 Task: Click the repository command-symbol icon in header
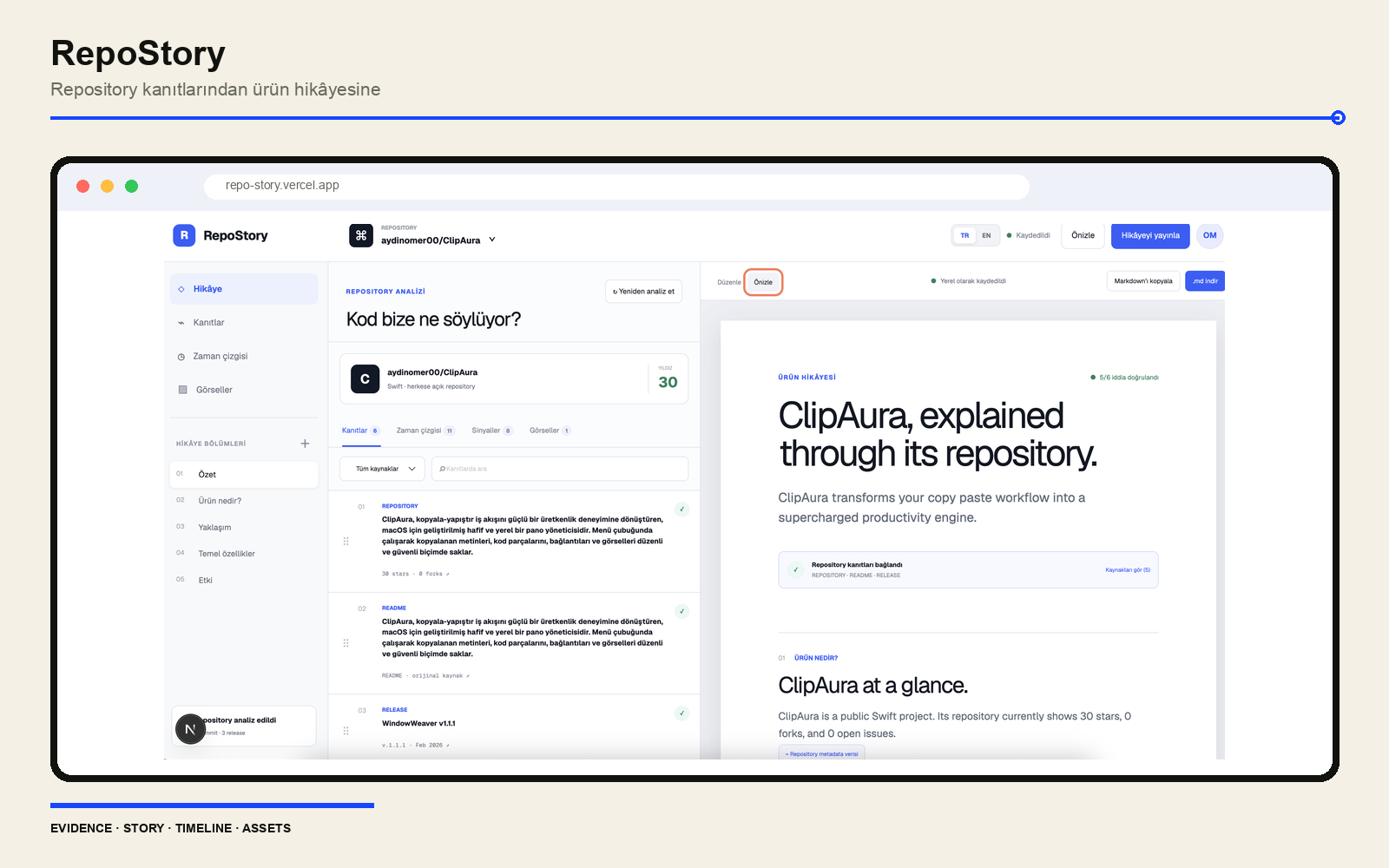361,235
